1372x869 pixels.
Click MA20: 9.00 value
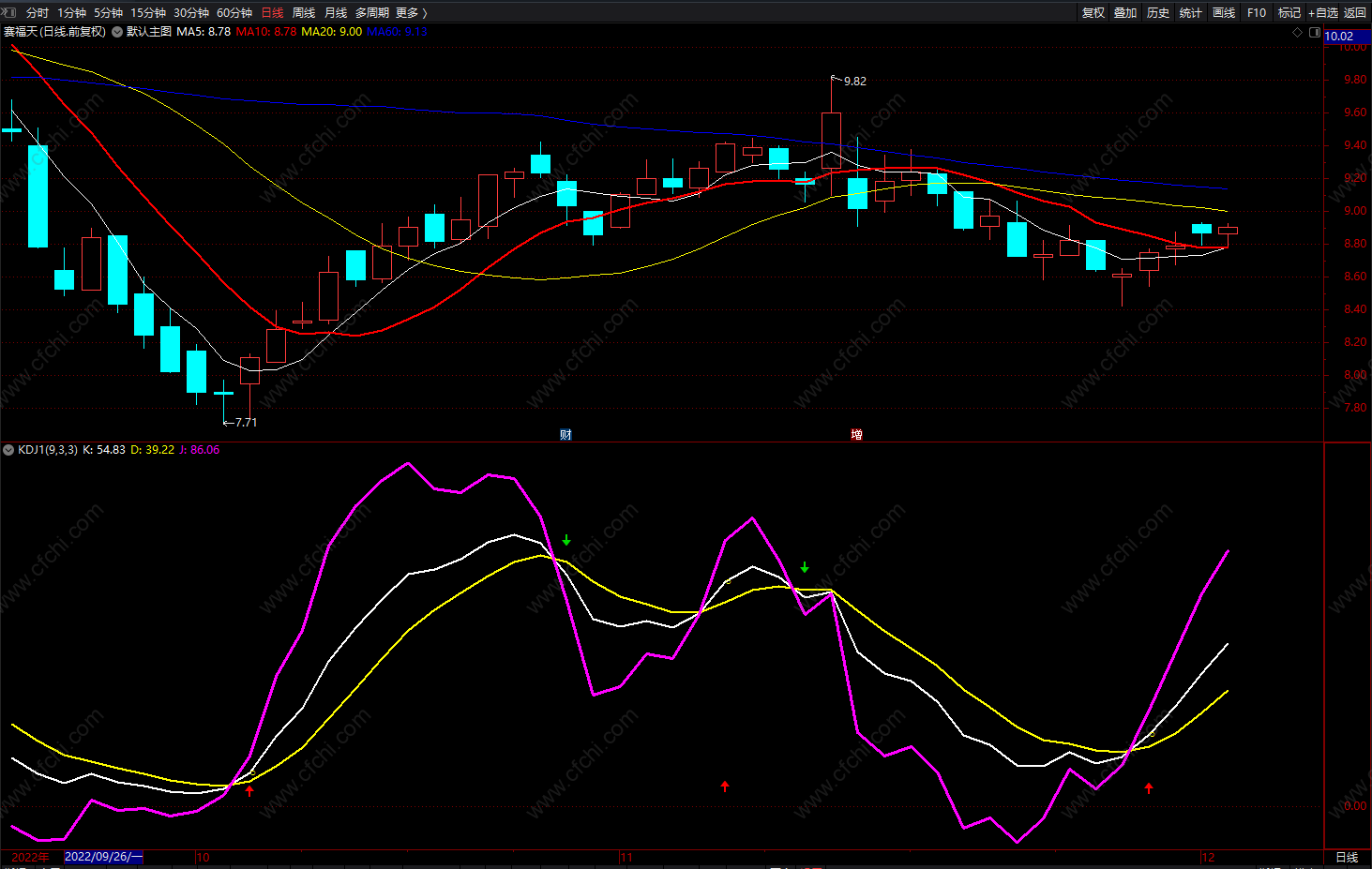(x=331, y=31)
